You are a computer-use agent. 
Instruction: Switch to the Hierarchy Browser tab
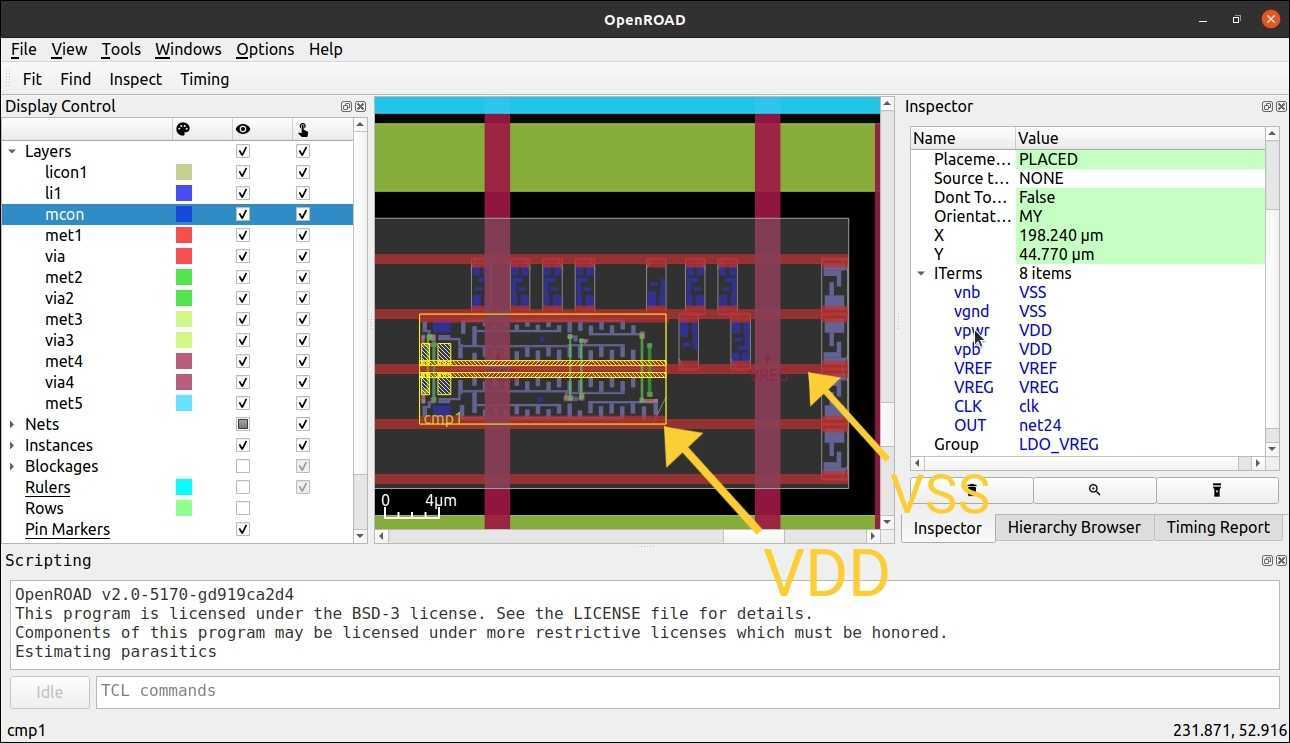tap(1074, 527)
